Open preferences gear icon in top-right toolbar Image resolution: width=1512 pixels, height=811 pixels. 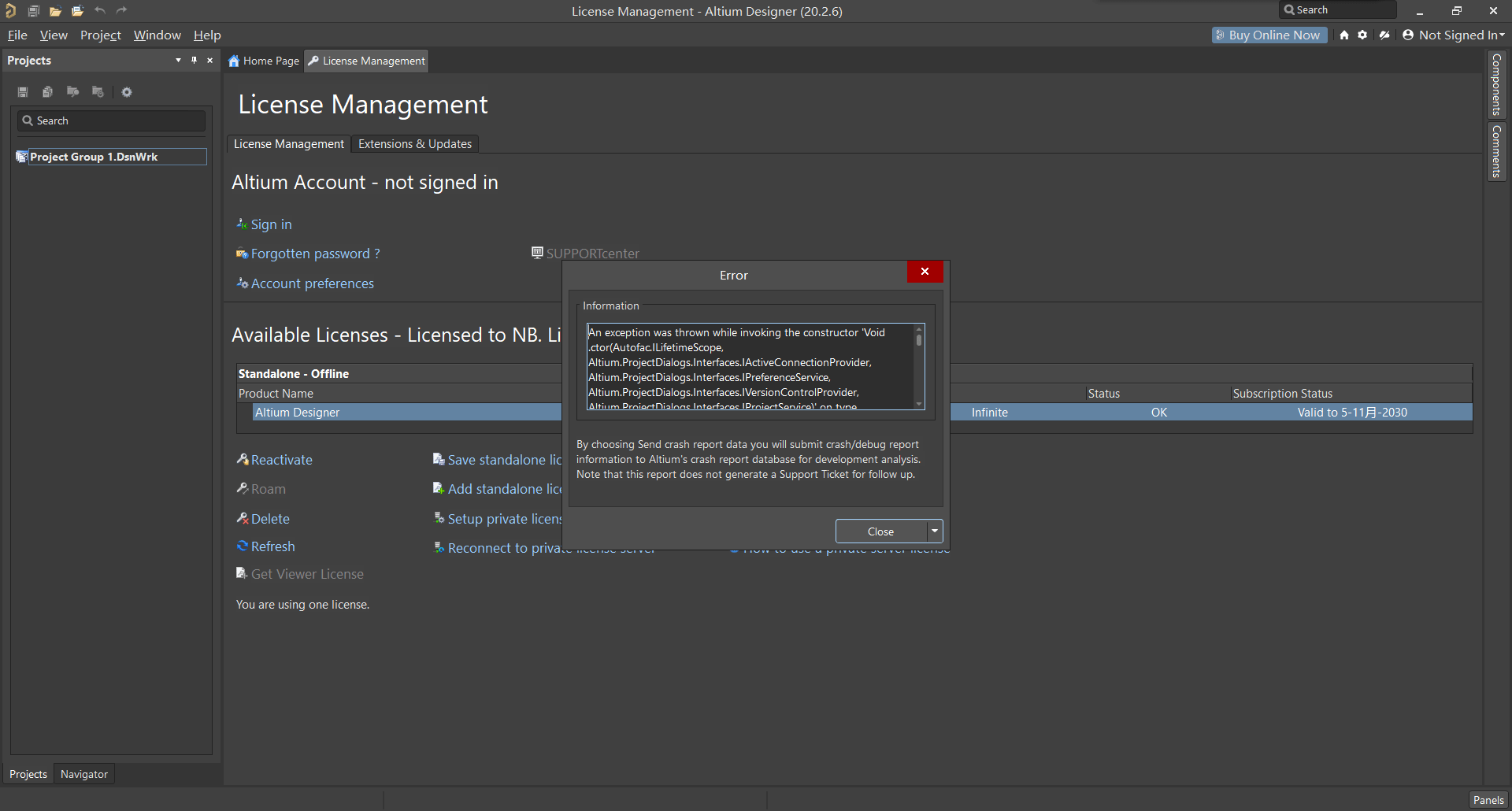click(1362, 35)
